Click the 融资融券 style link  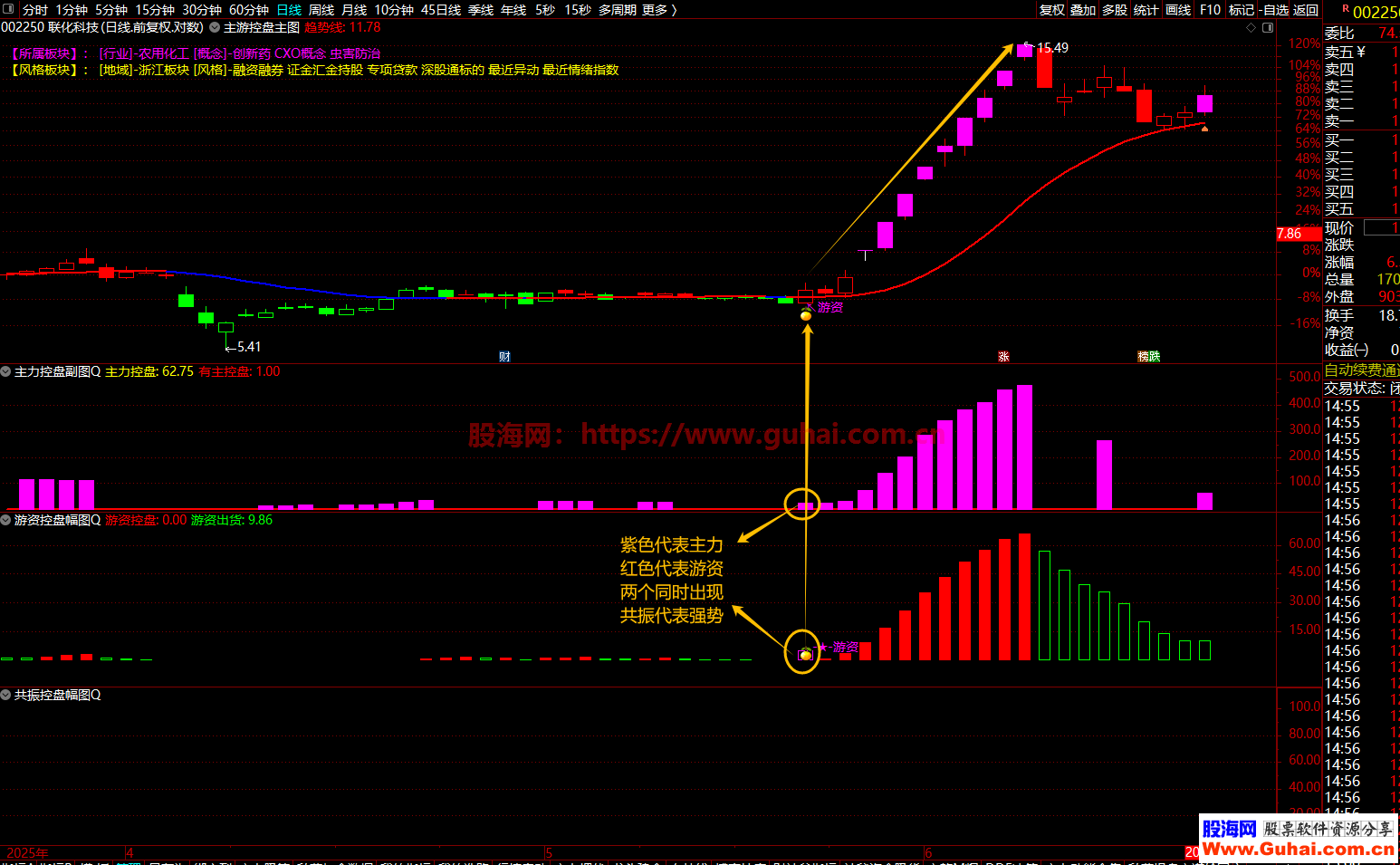[x=258, y=70]
